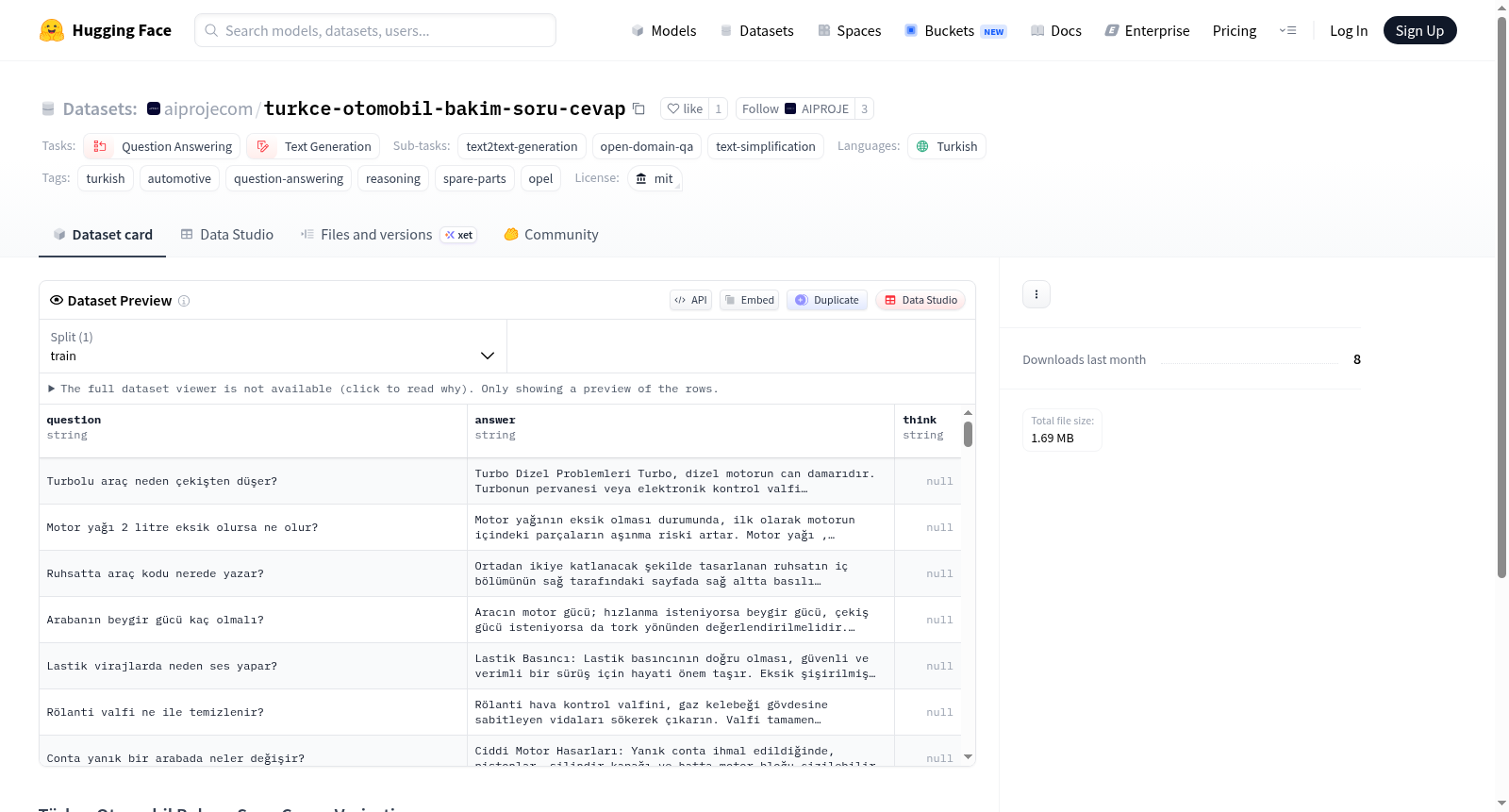Click the aiprojecom avatar icon beside dataset name
Image resolution: width=1509 pixels, height=812 pixels.
click(x=154, y=108)
